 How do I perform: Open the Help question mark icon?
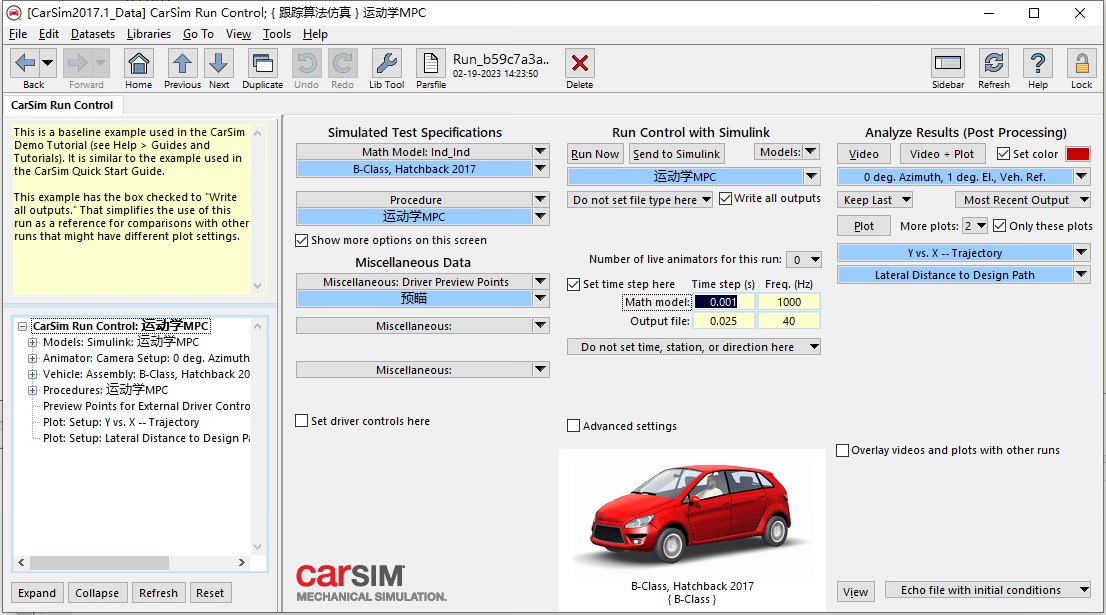tap(1038, 63)
